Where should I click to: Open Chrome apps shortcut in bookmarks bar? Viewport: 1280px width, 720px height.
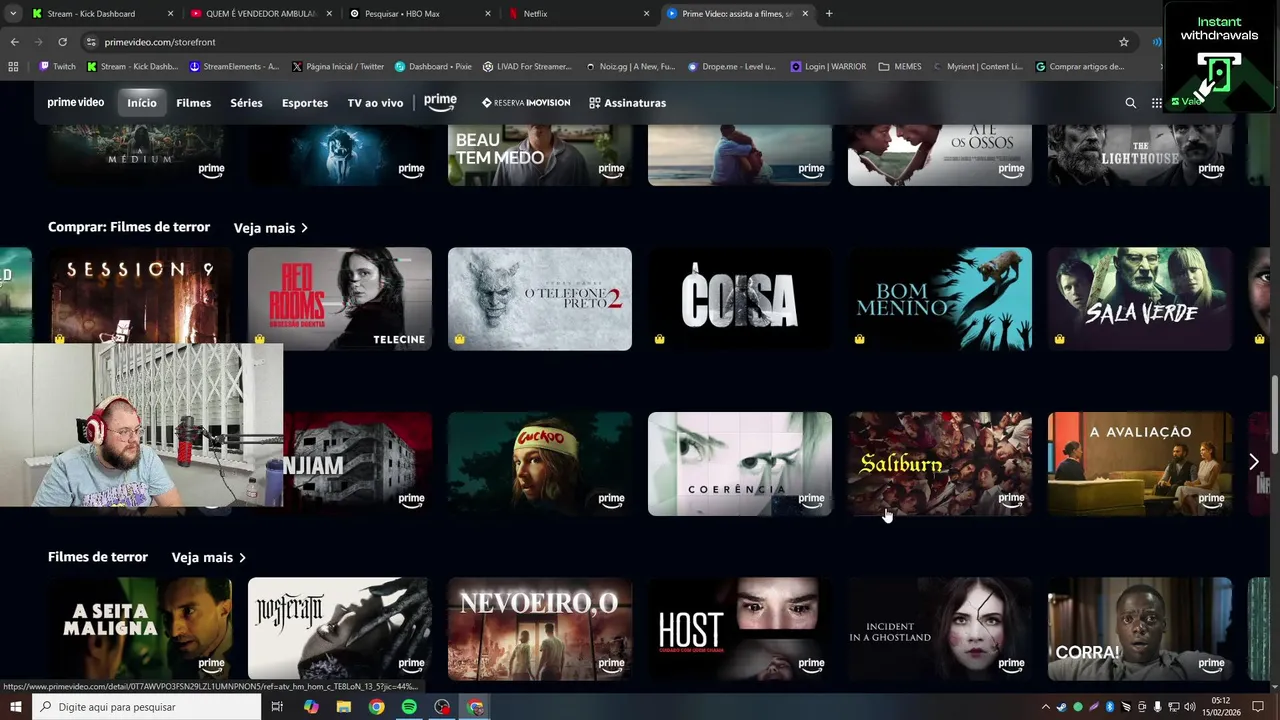pyautogui.click(x=13, y=67)
